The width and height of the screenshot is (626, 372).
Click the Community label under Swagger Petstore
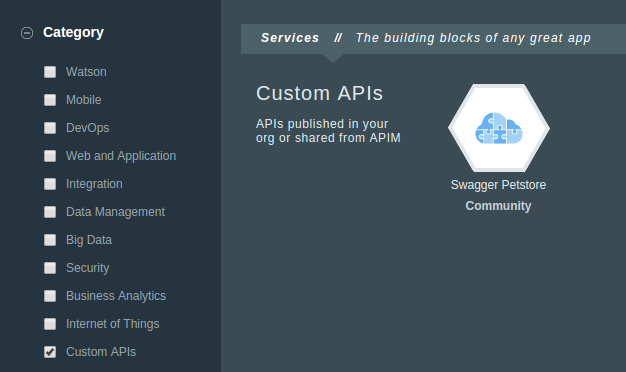[498, 206]
